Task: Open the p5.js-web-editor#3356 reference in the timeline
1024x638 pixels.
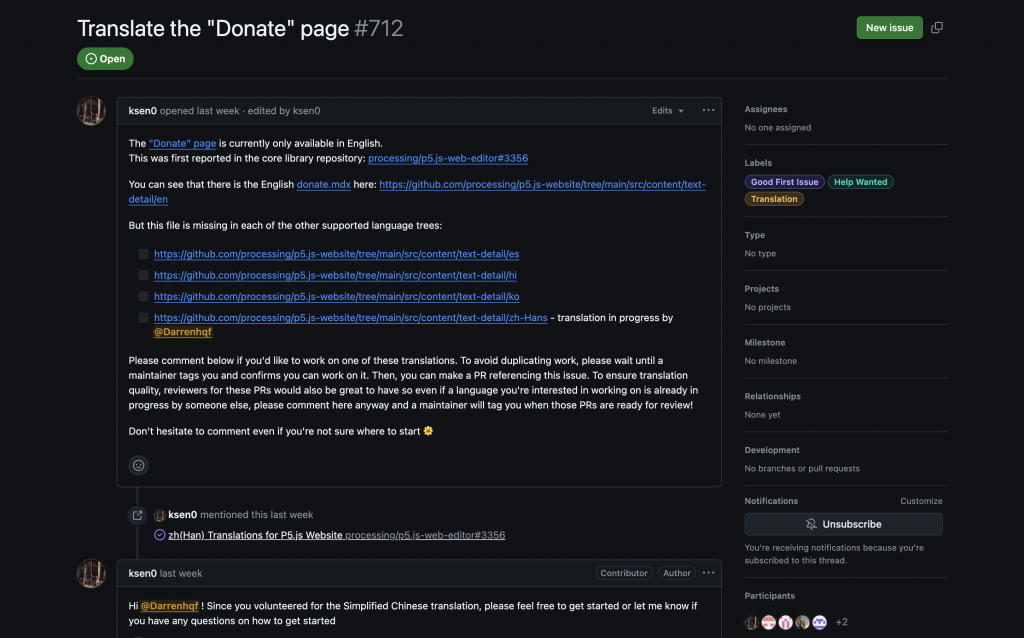Action: click(425, 535)
